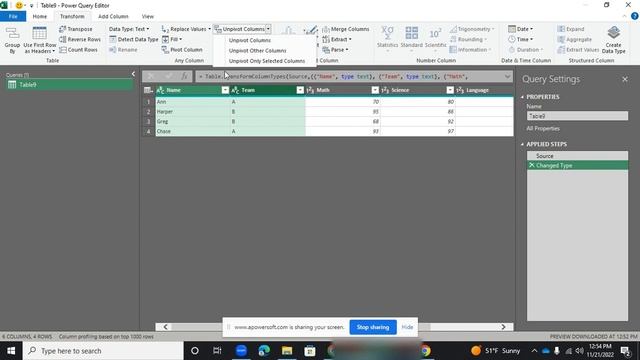Open Microsoft Edge from taskbar
This screenshot has height=360, width=640.
coord(264,351)
